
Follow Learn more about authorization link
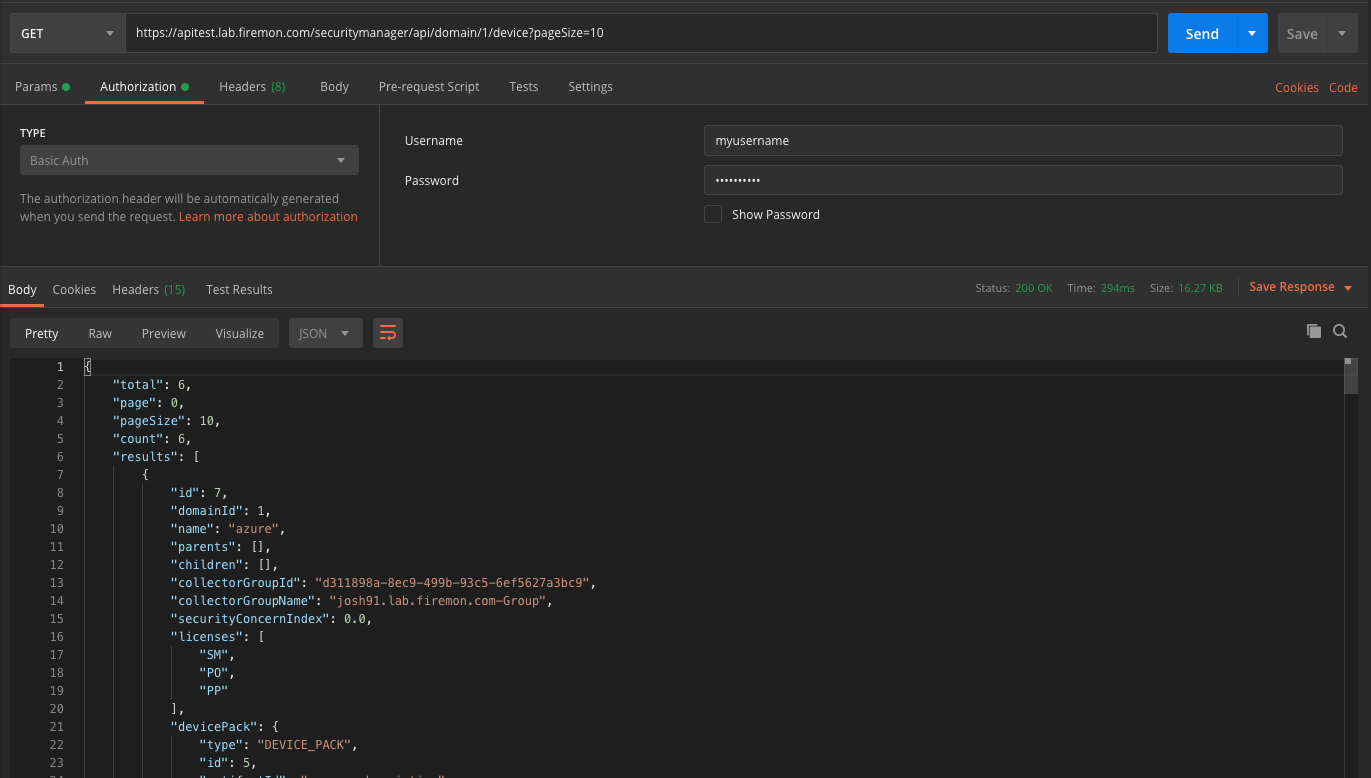point(268,216)
